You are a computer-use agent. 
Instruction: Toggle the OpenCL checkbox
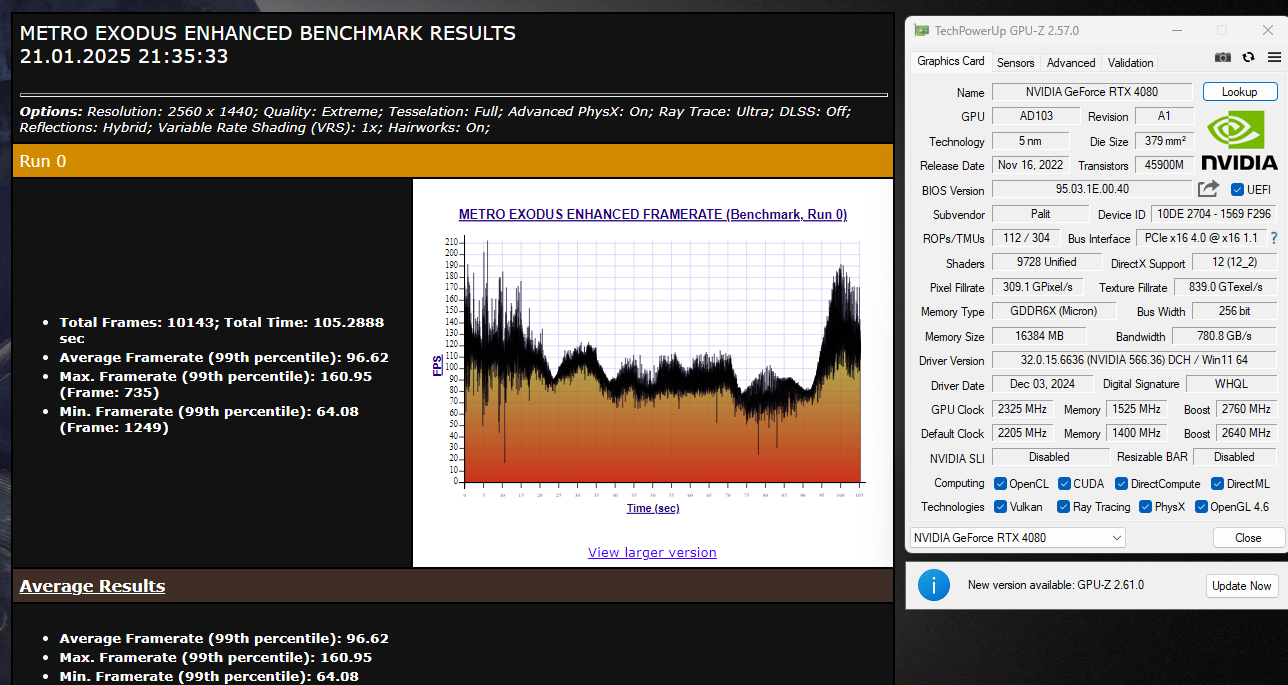tap(1000, 483)
